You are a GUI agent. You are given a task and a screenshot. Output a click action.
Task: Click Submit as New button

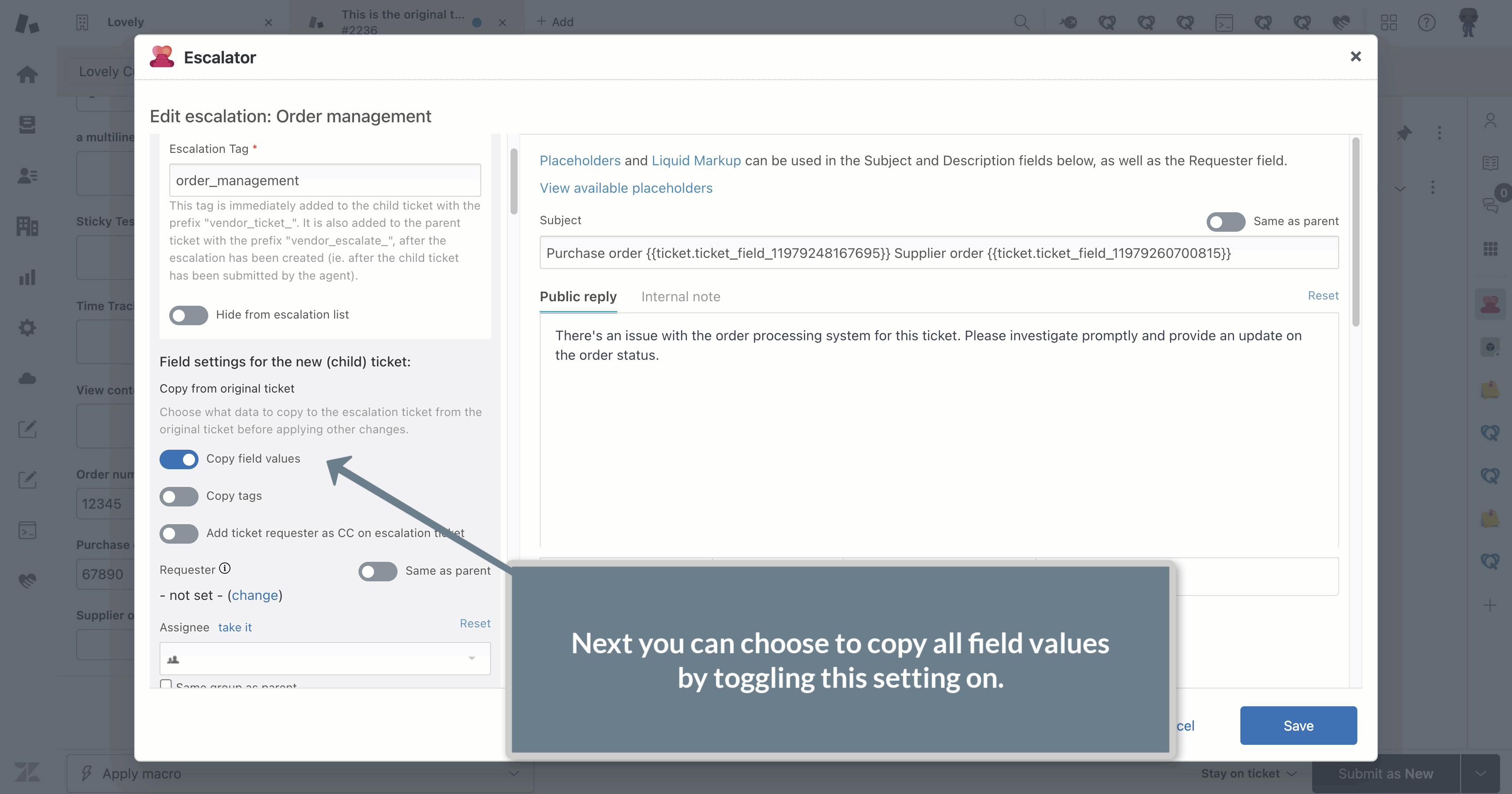pos(1385,774)
